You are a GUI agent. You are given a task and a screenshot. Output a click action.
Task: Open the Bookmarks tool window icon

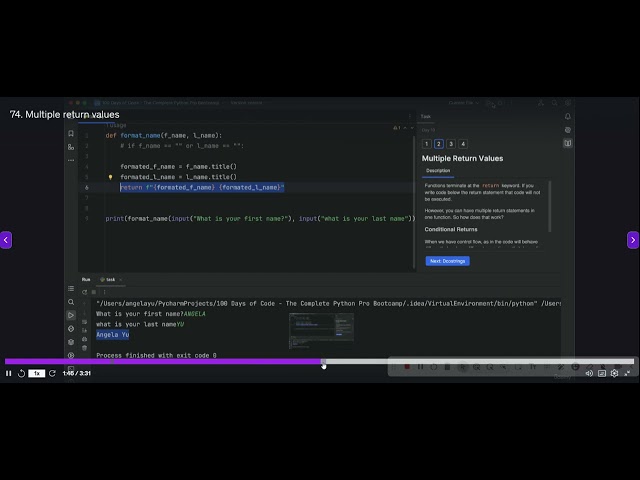click(x=71, y=134)
